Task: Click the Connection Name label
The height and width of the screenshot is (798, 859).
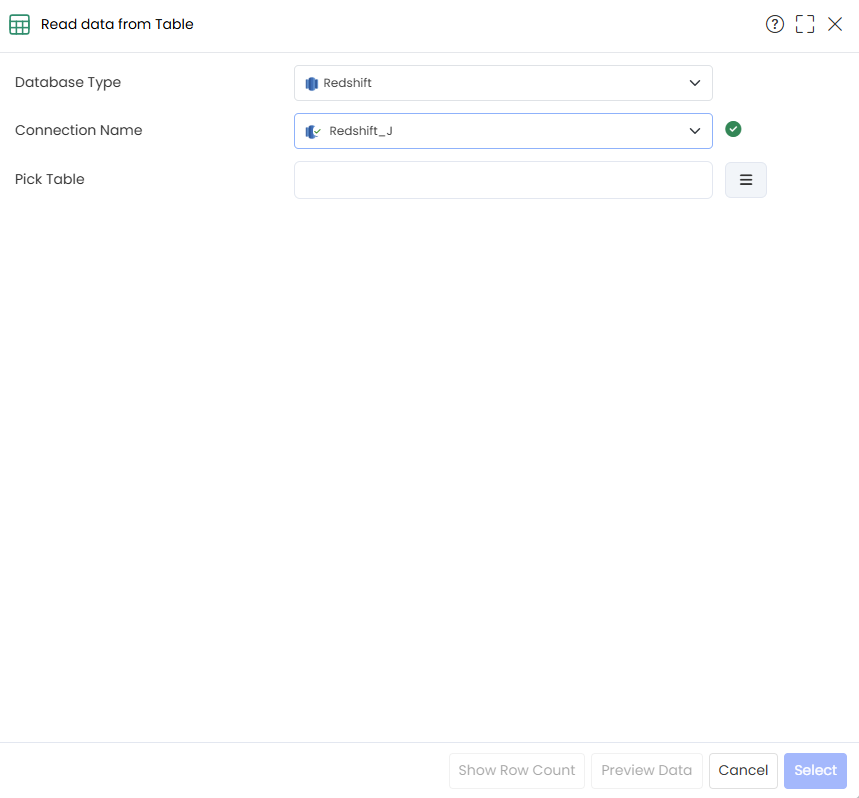Action: (78, 130)
